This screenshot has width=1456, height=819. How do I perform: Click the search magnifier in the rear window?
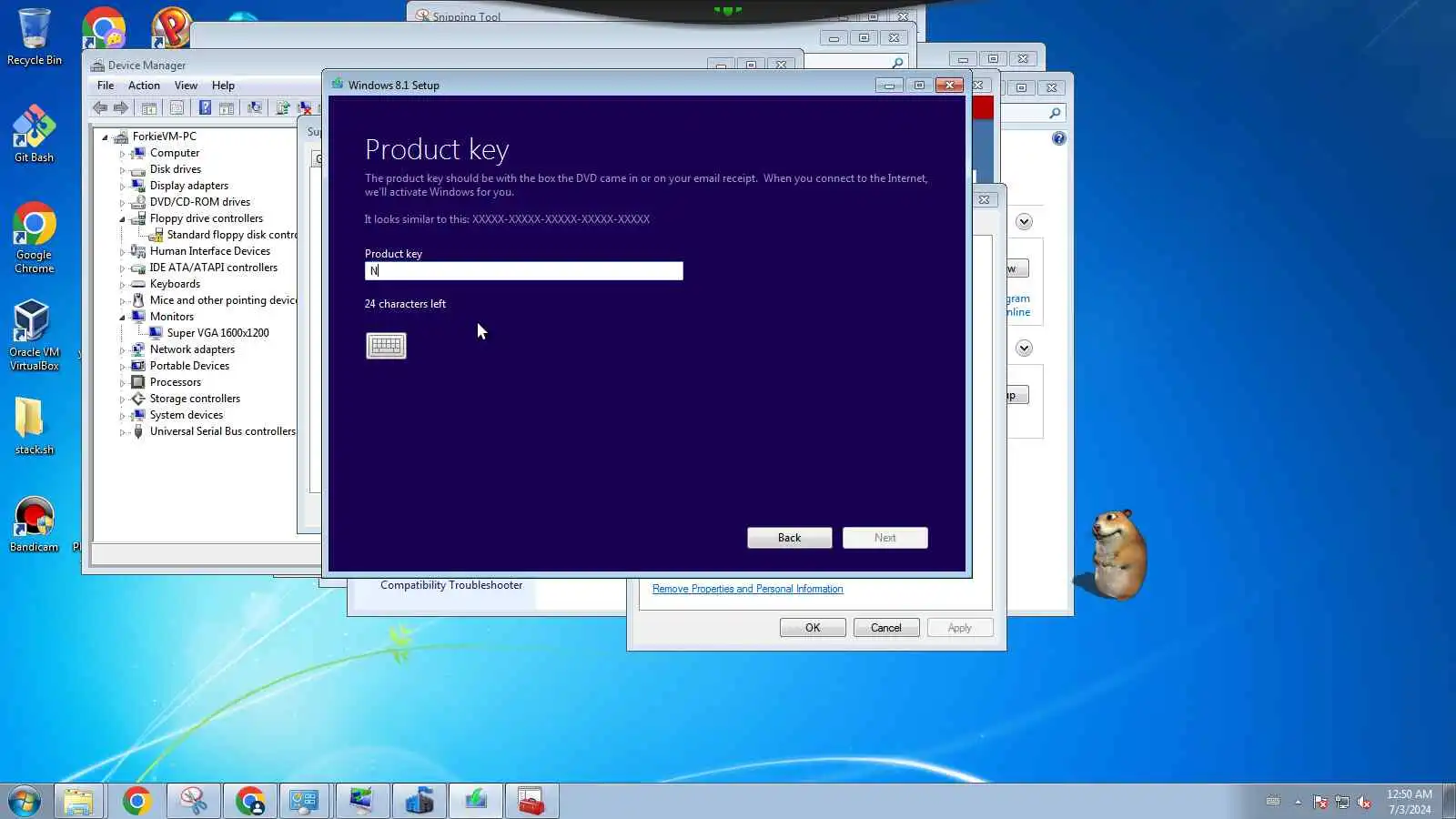(1055, 113)
